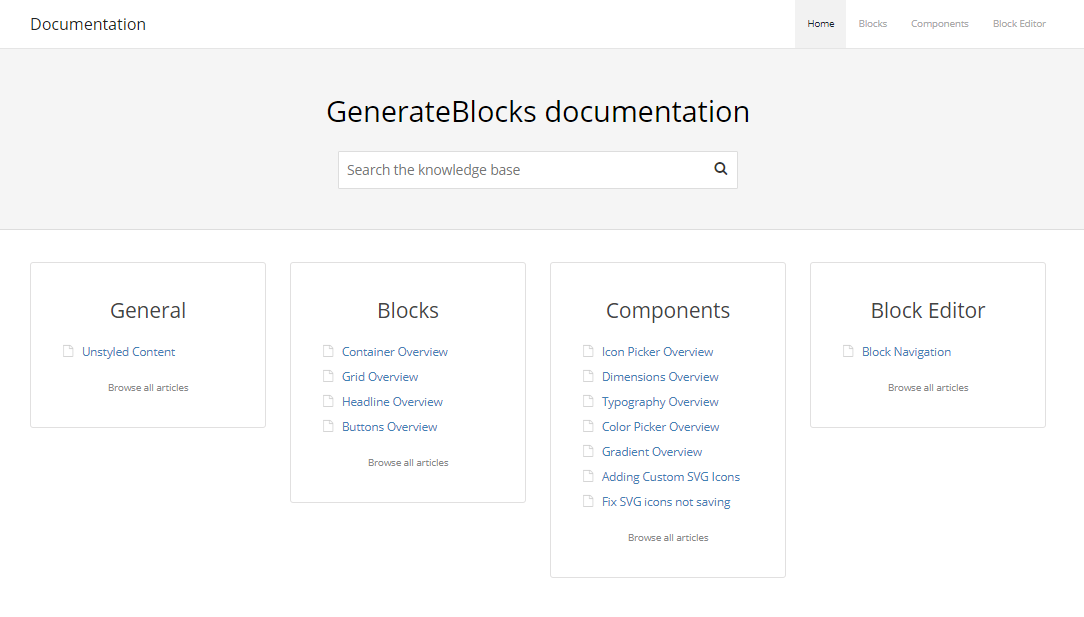
Task: Click the Documentation site title
Action: [x=88, y=23]
